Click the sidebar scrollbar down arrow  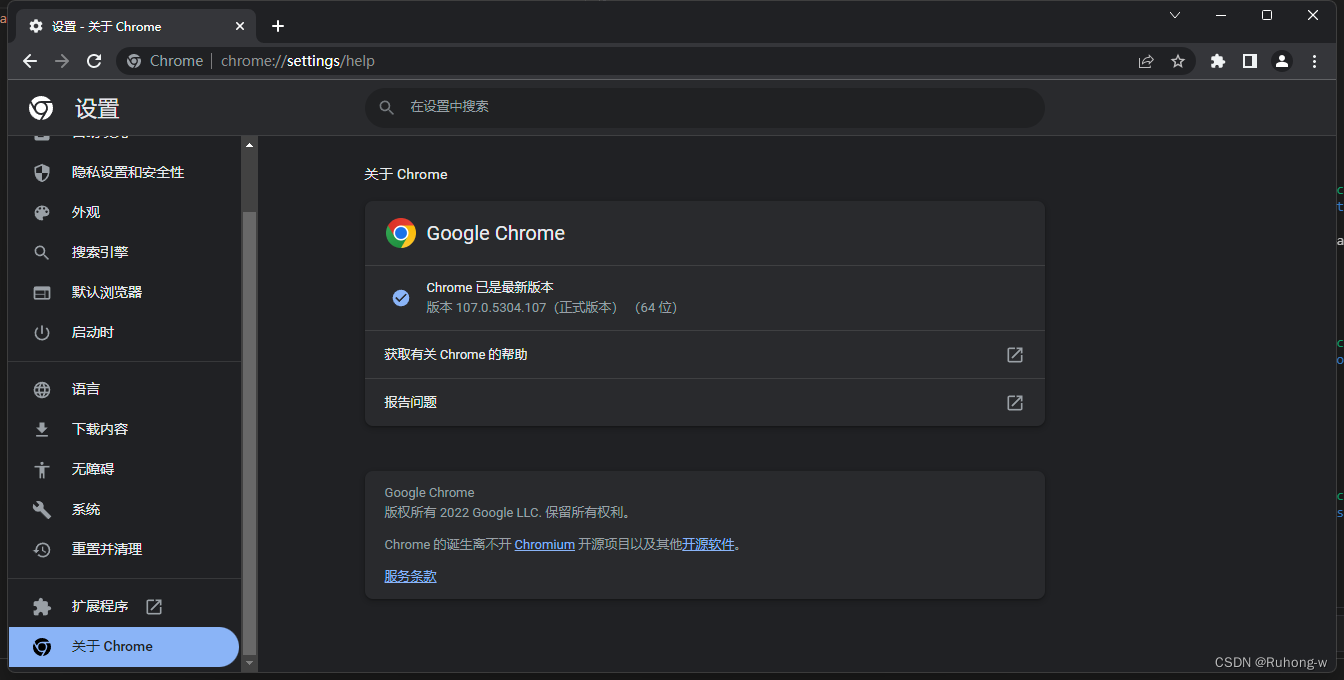point(250,663)
